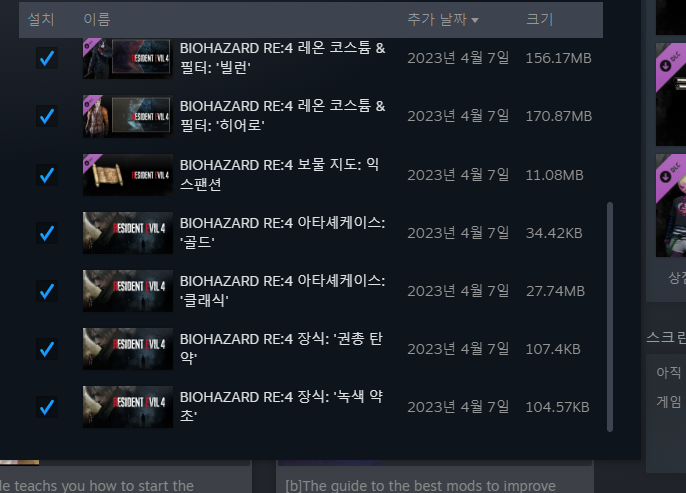Toggle install checkbox for '히어로' costume DLC

pos(47,116)
